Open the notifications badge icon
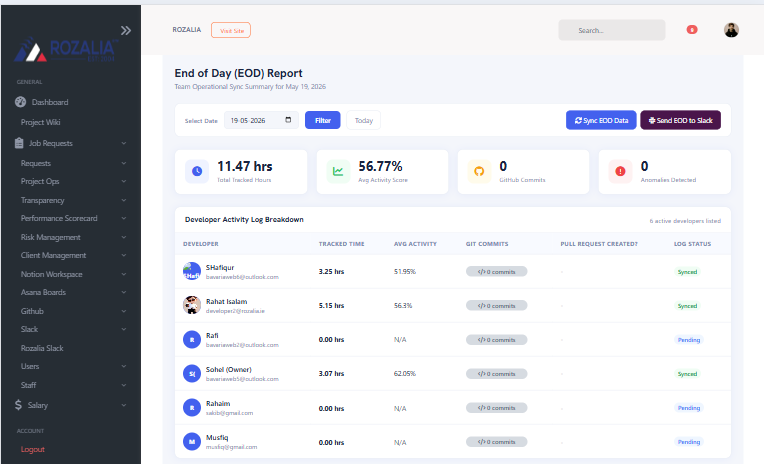Image resolution: width=764 pixels, height=464 pixels. coord(692,30)
